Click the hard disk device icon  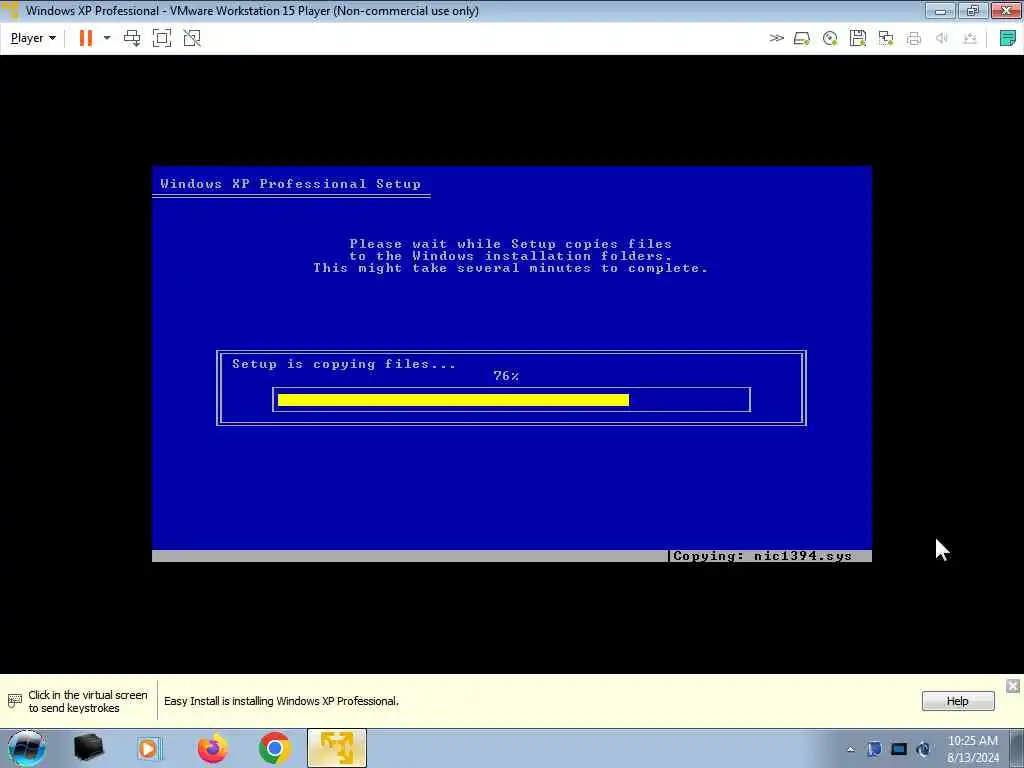click(802, 38)
